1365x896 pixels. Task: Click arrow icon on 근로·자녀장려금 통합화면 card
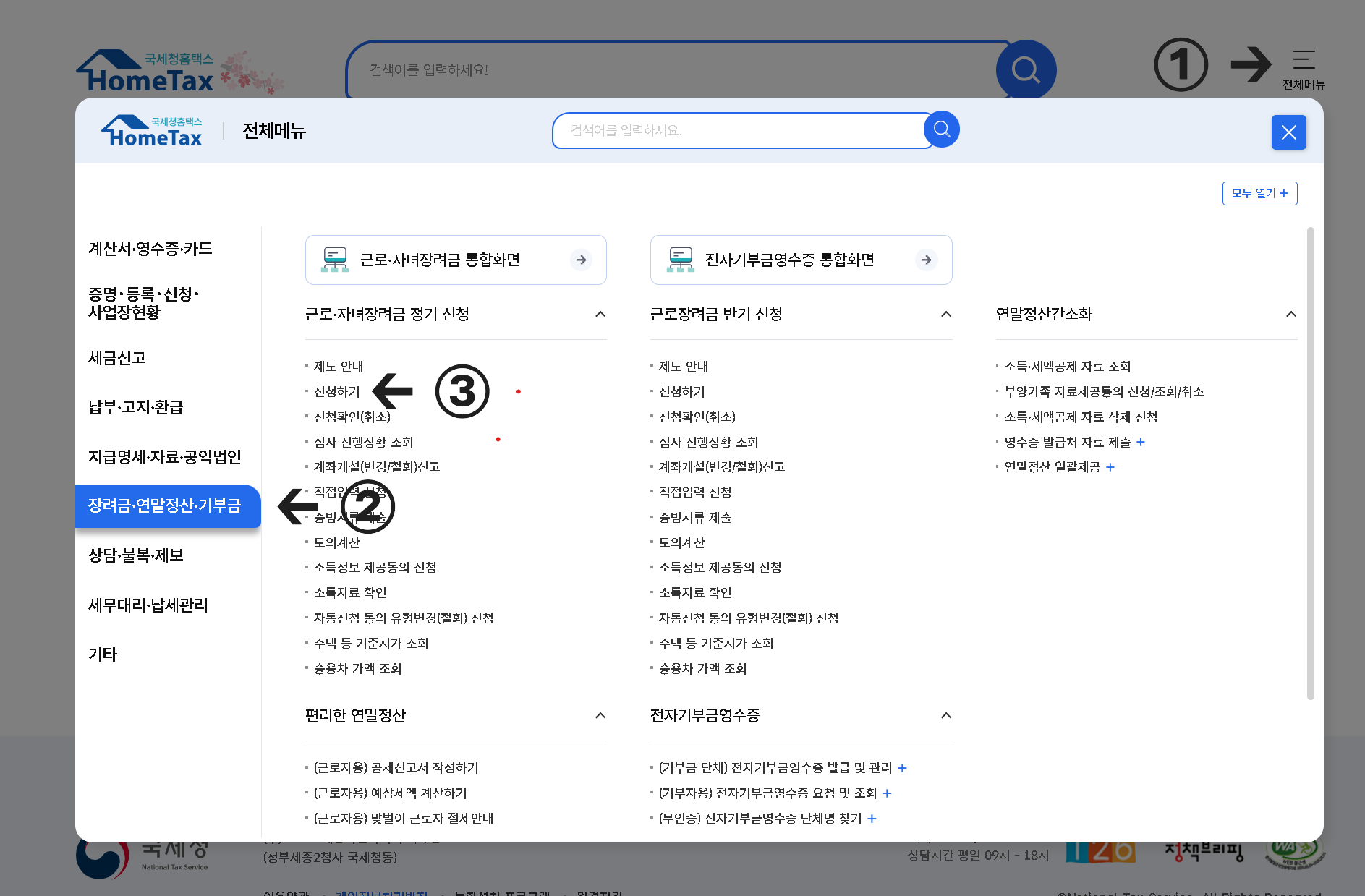point(581,260)
